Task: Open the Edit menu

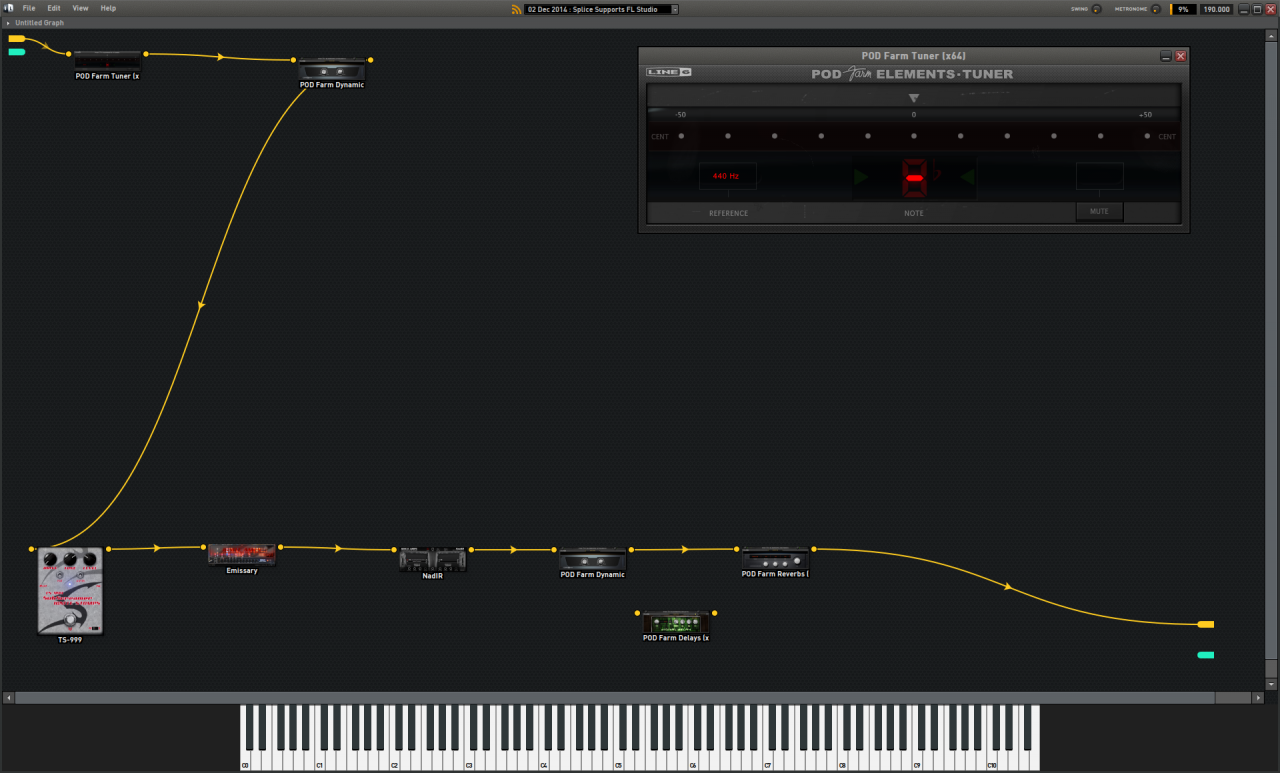Action: point(54,8)
